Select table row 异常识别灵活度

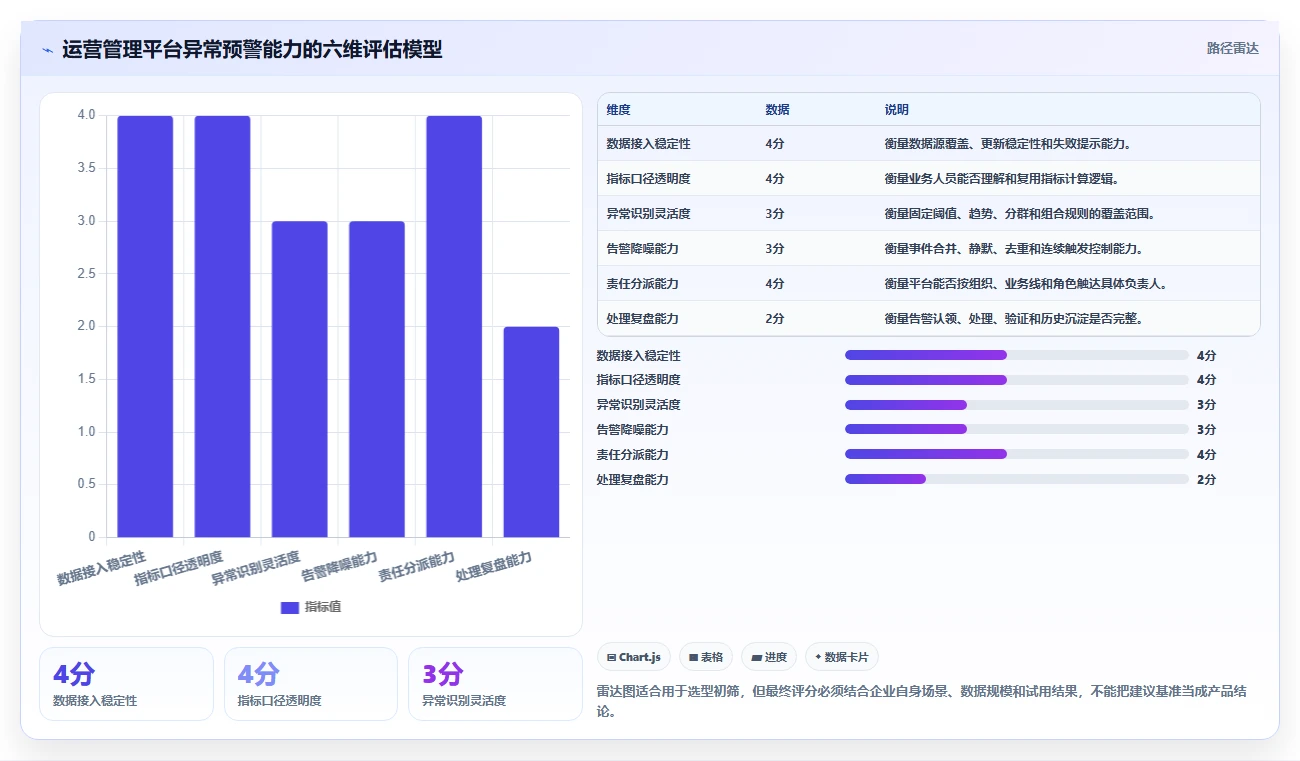[929, 214]
